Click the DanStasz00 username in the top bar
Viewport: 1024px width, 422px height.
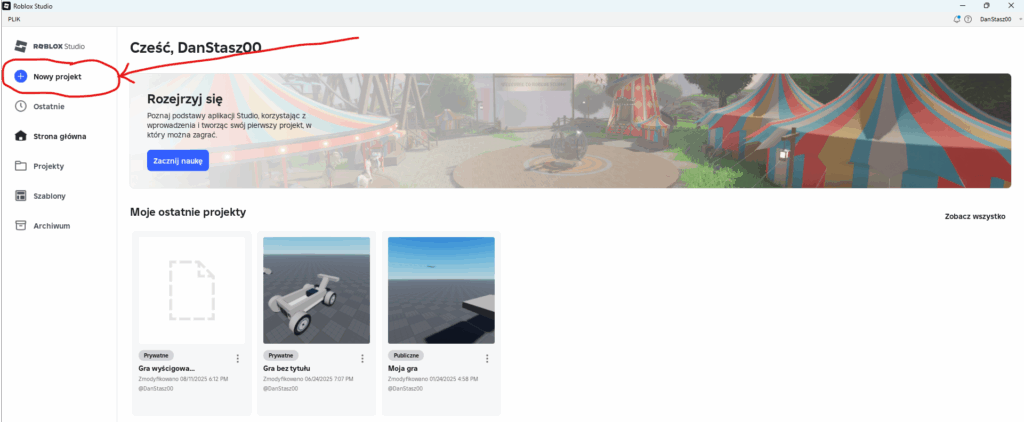pos(995,20)
